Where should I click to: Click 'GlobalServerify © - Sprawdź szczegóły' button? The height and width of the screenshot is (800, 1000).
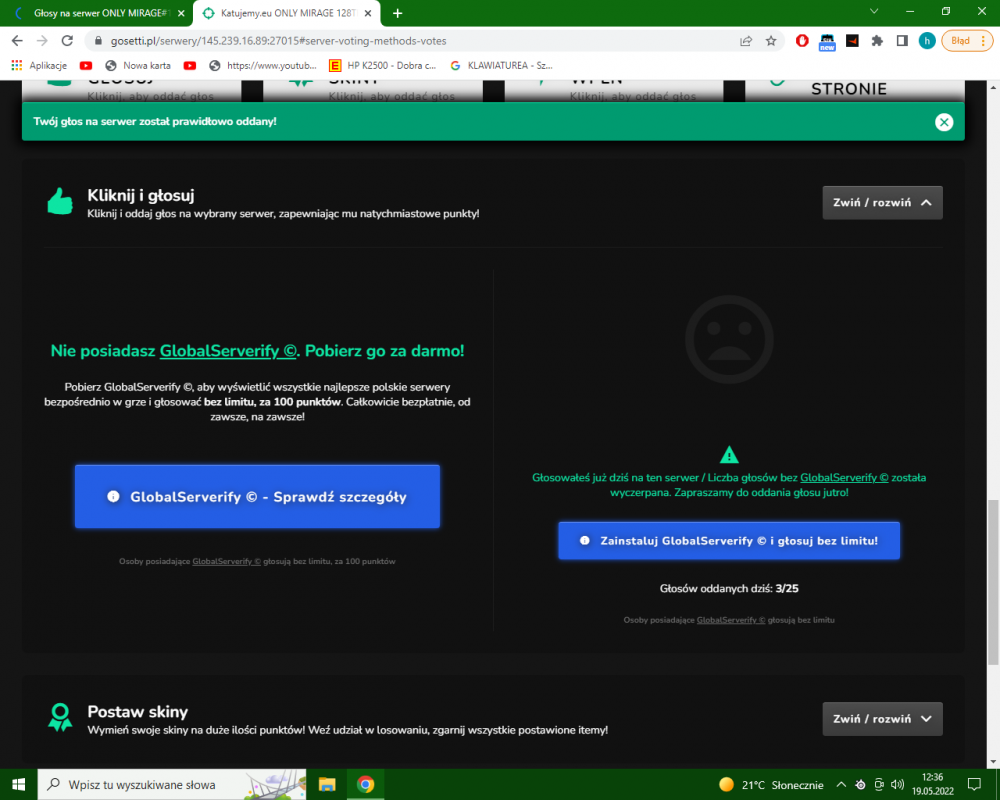(x=257, y=496)
